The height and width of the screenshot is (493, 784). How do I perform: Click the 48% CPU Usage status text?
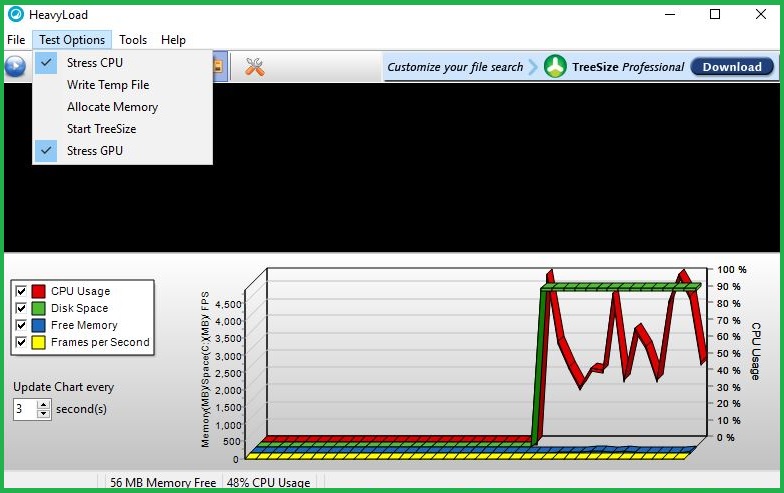268,482
